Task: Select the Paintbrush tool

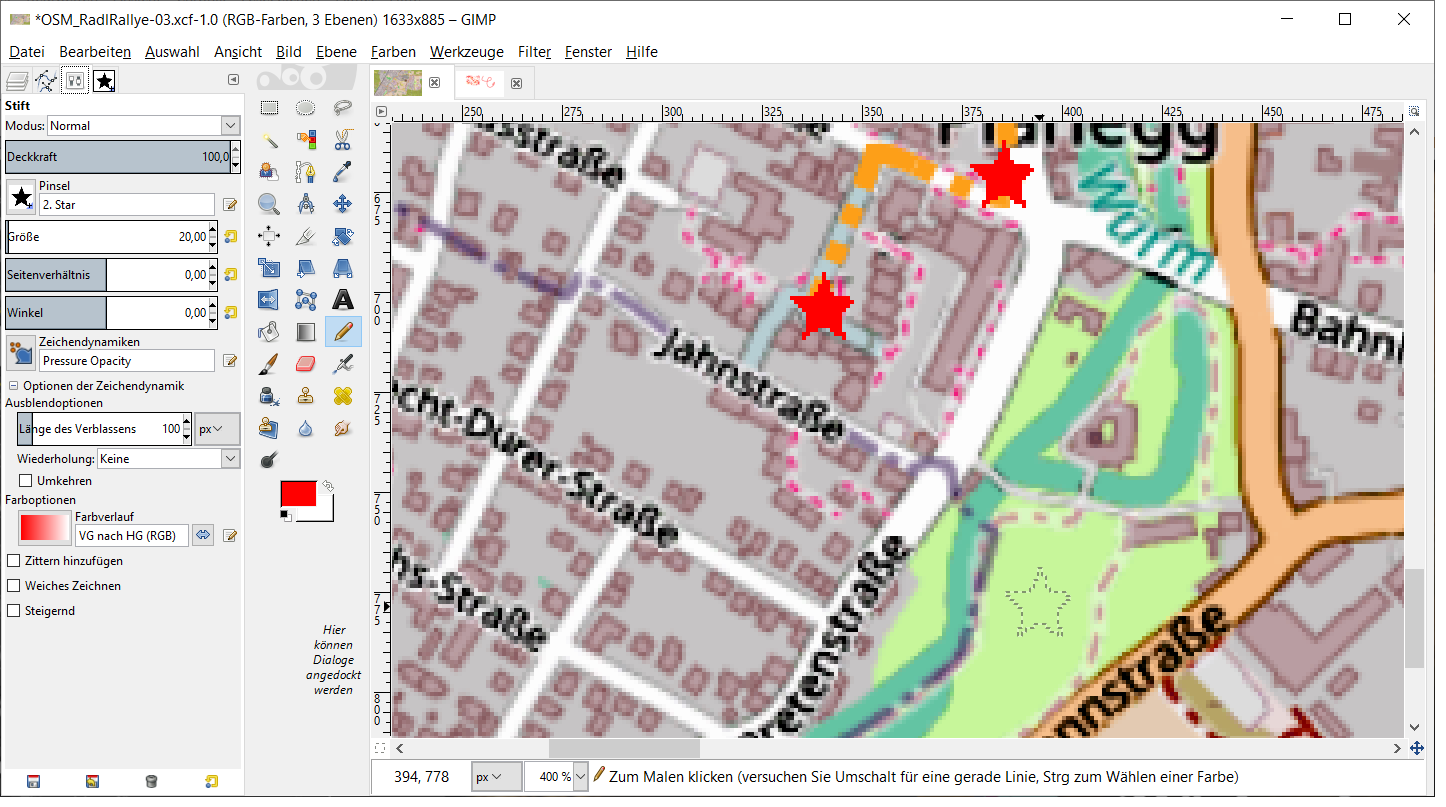Action: pyautogui.click(x=269, y=364)
